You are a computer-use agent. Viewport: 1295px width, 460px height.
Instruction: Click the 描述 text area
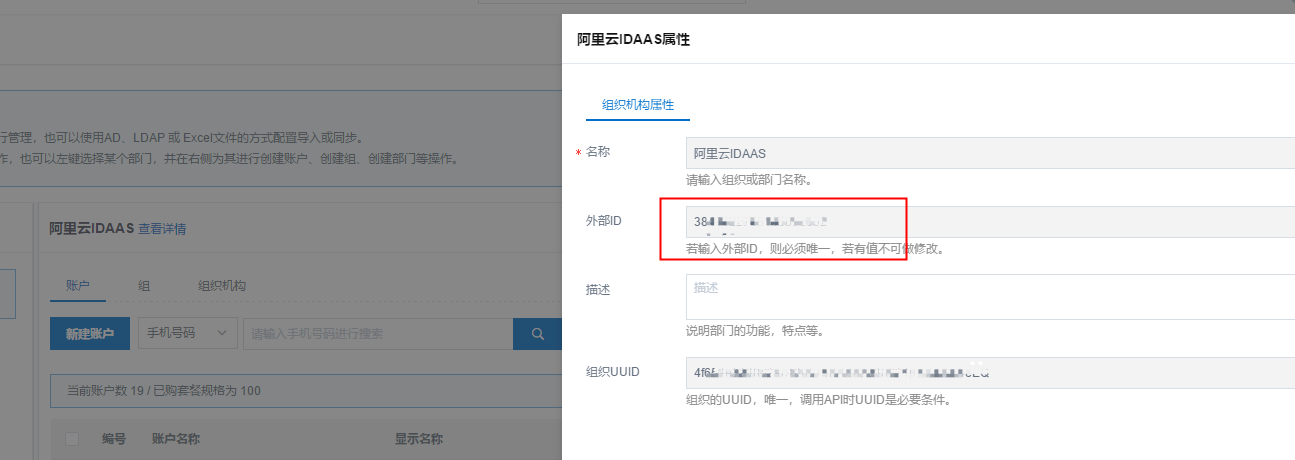pyautogui.click(x=990, y=297)
